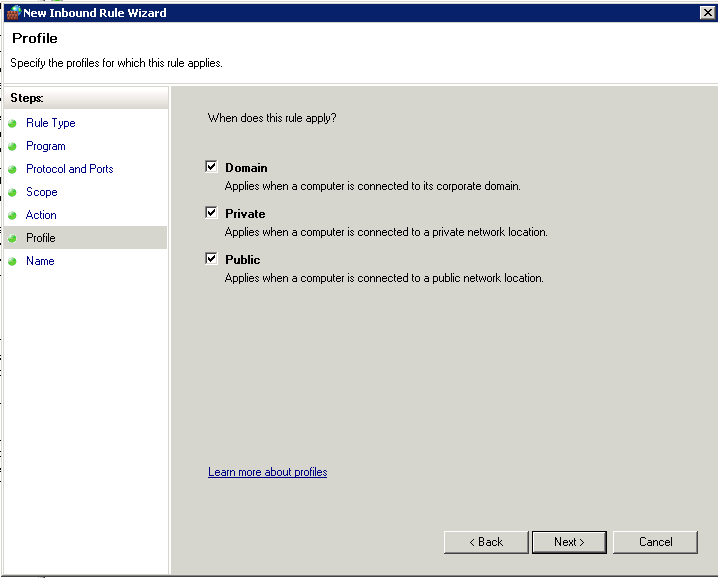Screen dimensions: 718x578
Task: Click the public network location description
Action: [384, 278]
